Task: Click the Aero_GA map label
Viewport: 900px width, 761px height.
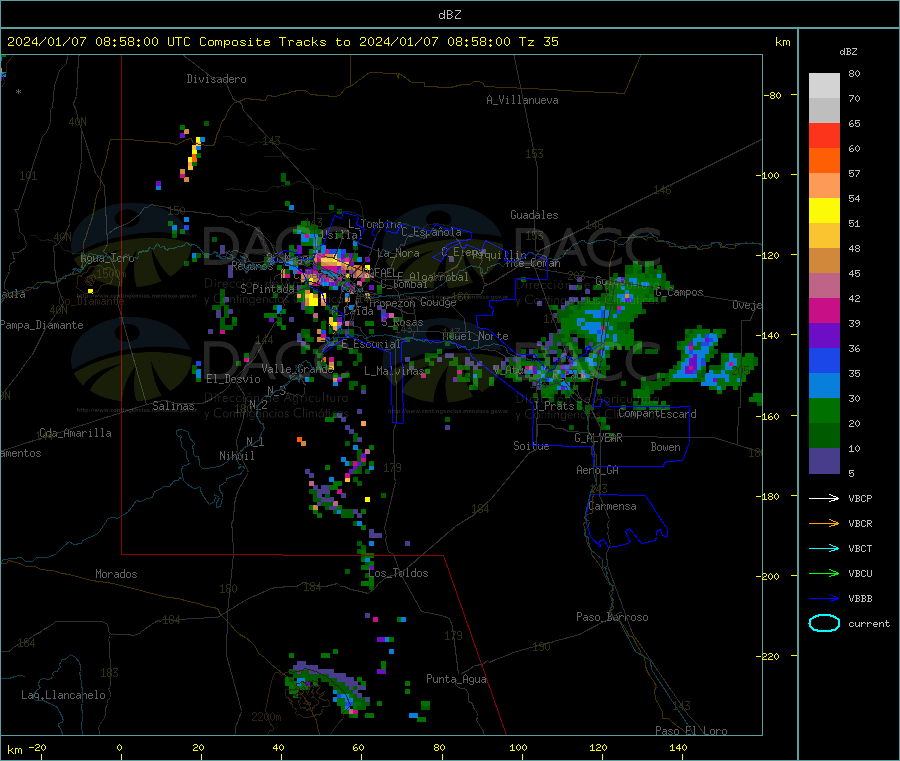Action: 598,470
